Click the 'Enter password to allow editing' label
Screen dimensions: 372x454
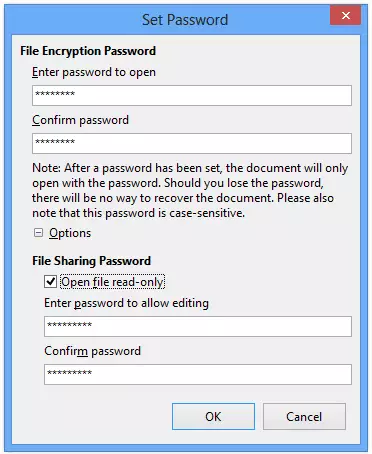[x=126, y=303]
